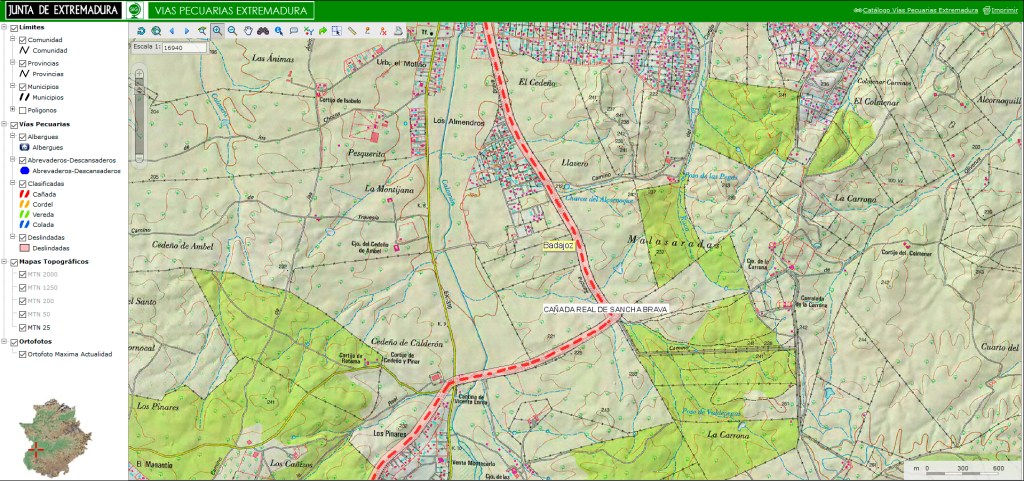Open Catálogo Vías Pecuarias Extremadura link
Image resolution: width=1024 pixels, height=481 pixels.
[920, 10]
